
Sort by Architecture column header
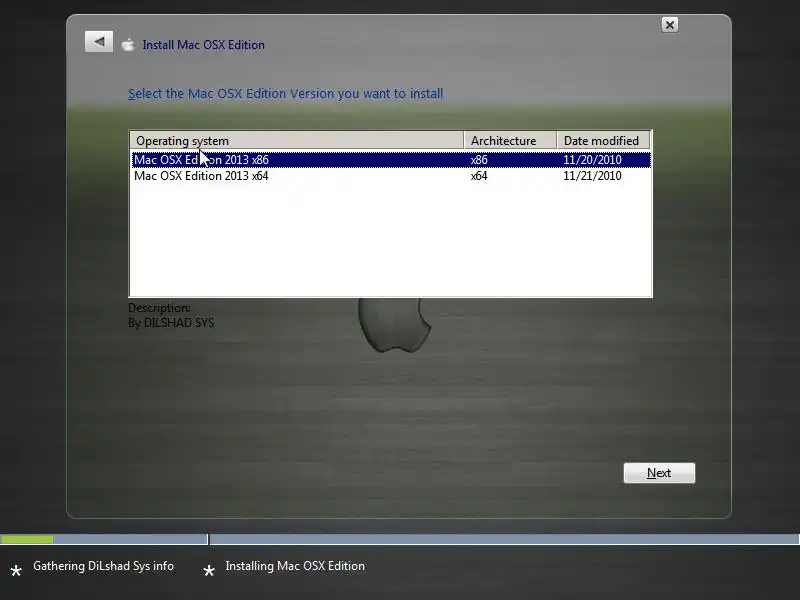[x=510, y=140]
